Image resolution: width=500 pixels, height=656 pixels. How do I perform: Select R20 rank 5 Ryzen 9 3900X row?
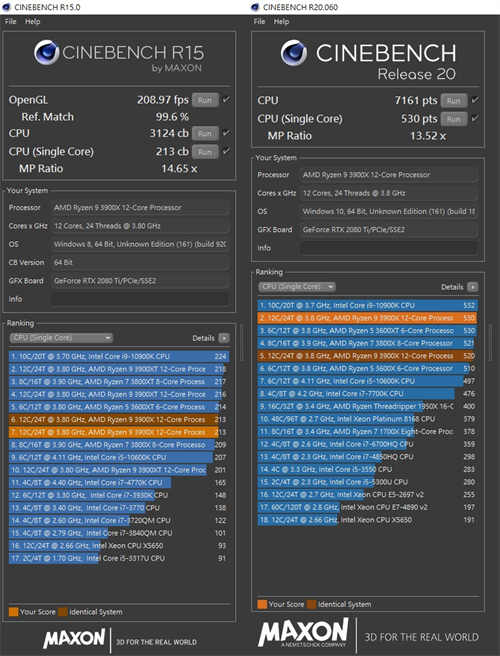tap(367, 356)
